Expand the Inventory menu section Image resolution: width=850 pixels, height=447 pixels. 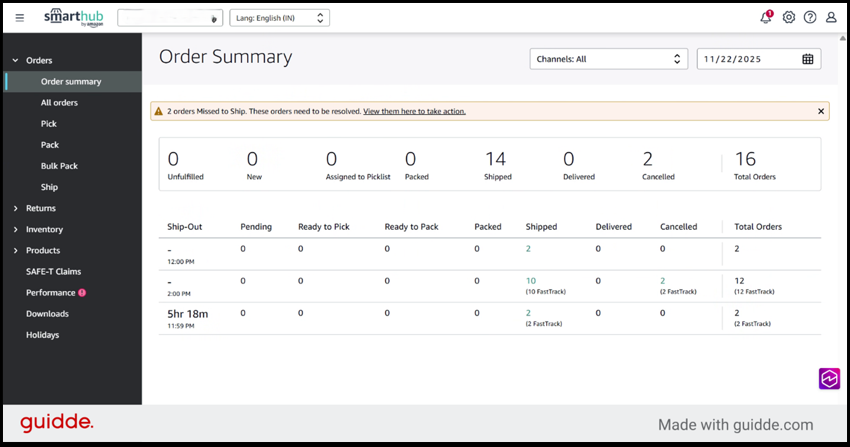tap(44, 229)
